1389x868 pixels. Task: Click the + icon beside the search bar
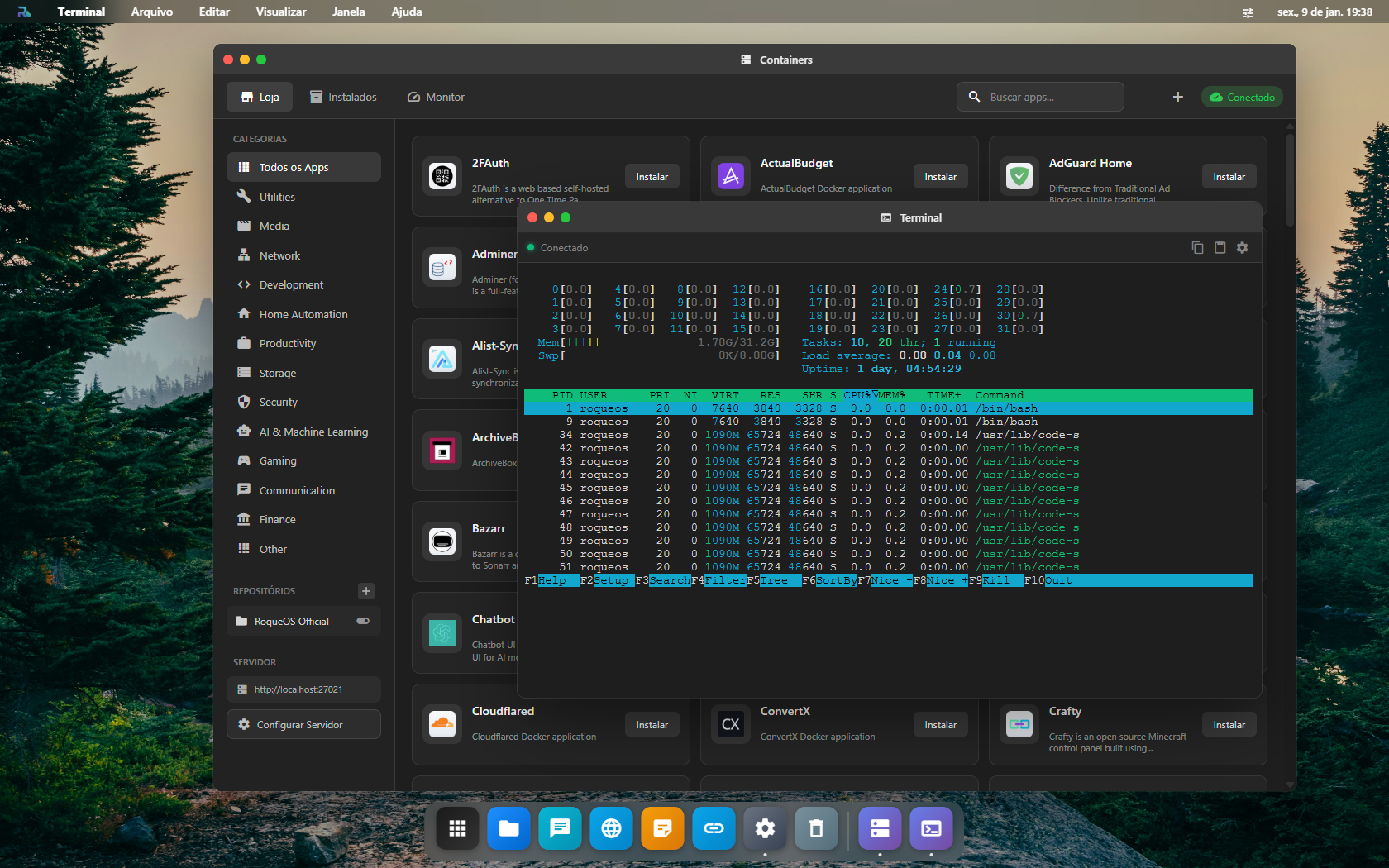click(x=1177, y=97)
